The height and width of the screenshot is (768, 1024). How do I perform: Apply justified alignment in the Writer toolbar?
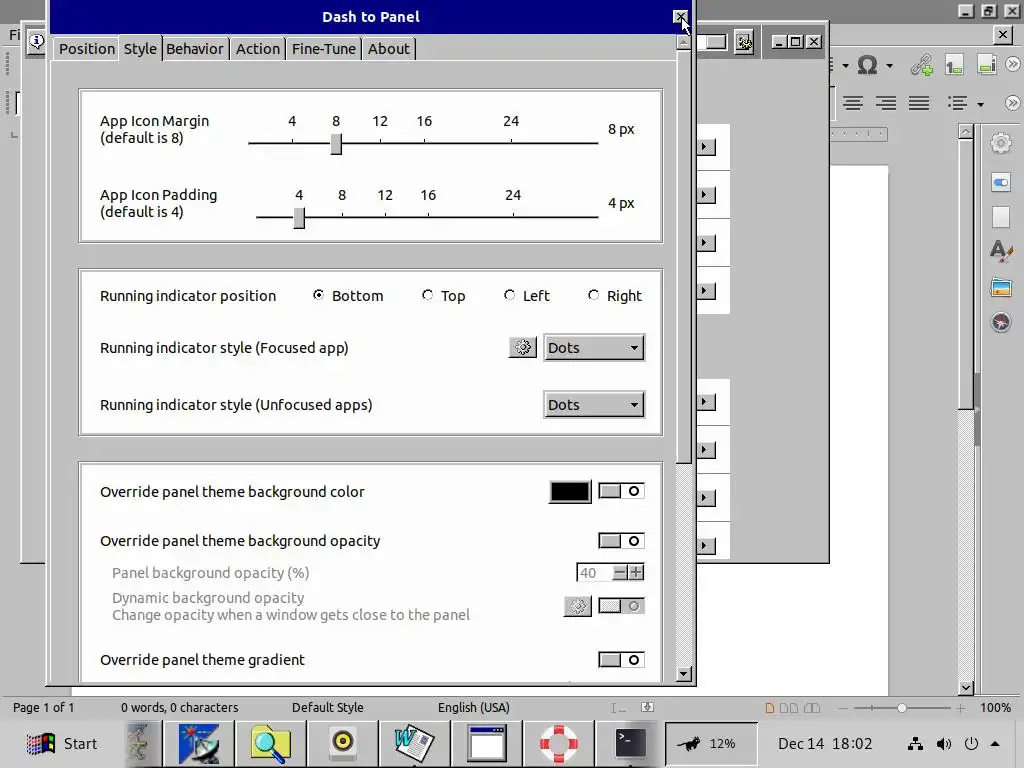click(919, 103)
